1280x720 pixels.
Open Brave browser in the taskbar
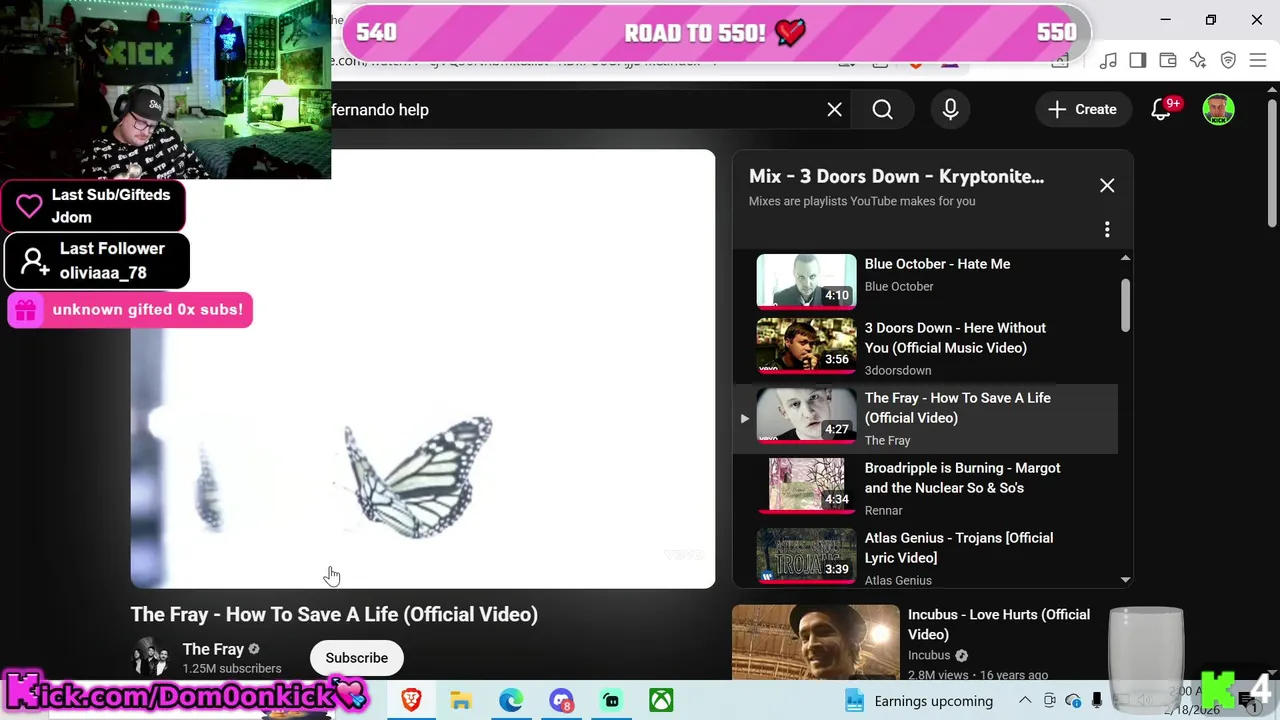point(411,700)
